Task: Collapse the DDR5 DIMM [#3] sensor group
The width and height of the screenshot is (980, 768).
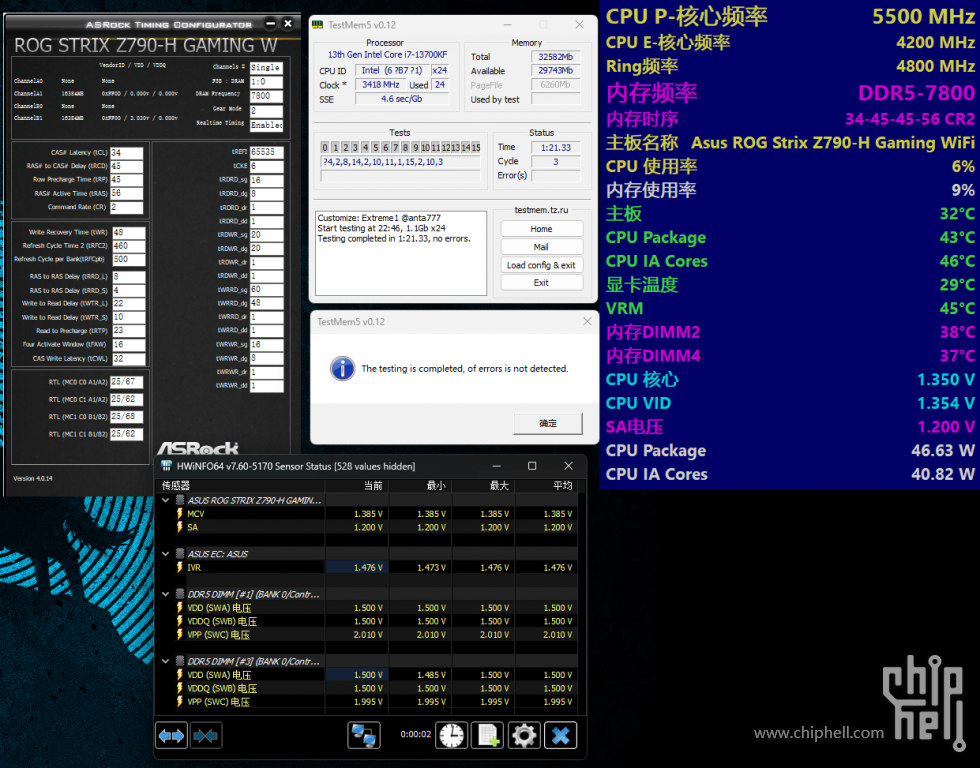Action: click(166, 661)
